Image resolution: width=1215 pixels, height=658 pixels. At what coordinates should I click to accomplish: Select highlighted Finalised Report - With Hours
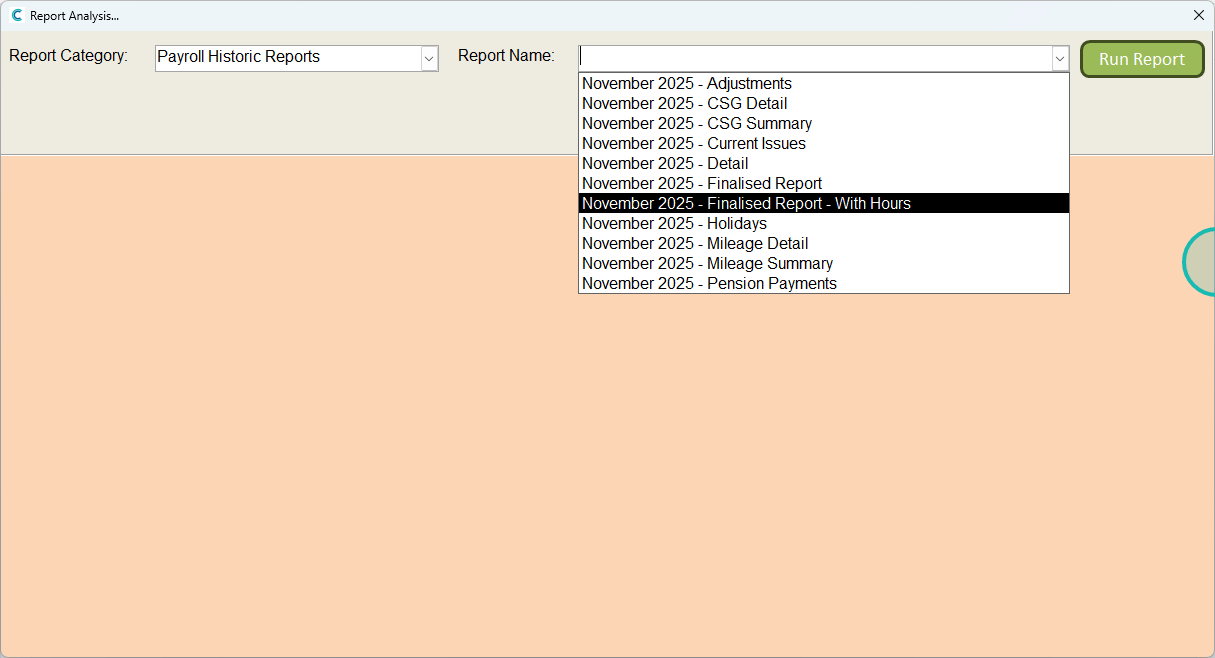click(746, 204)
